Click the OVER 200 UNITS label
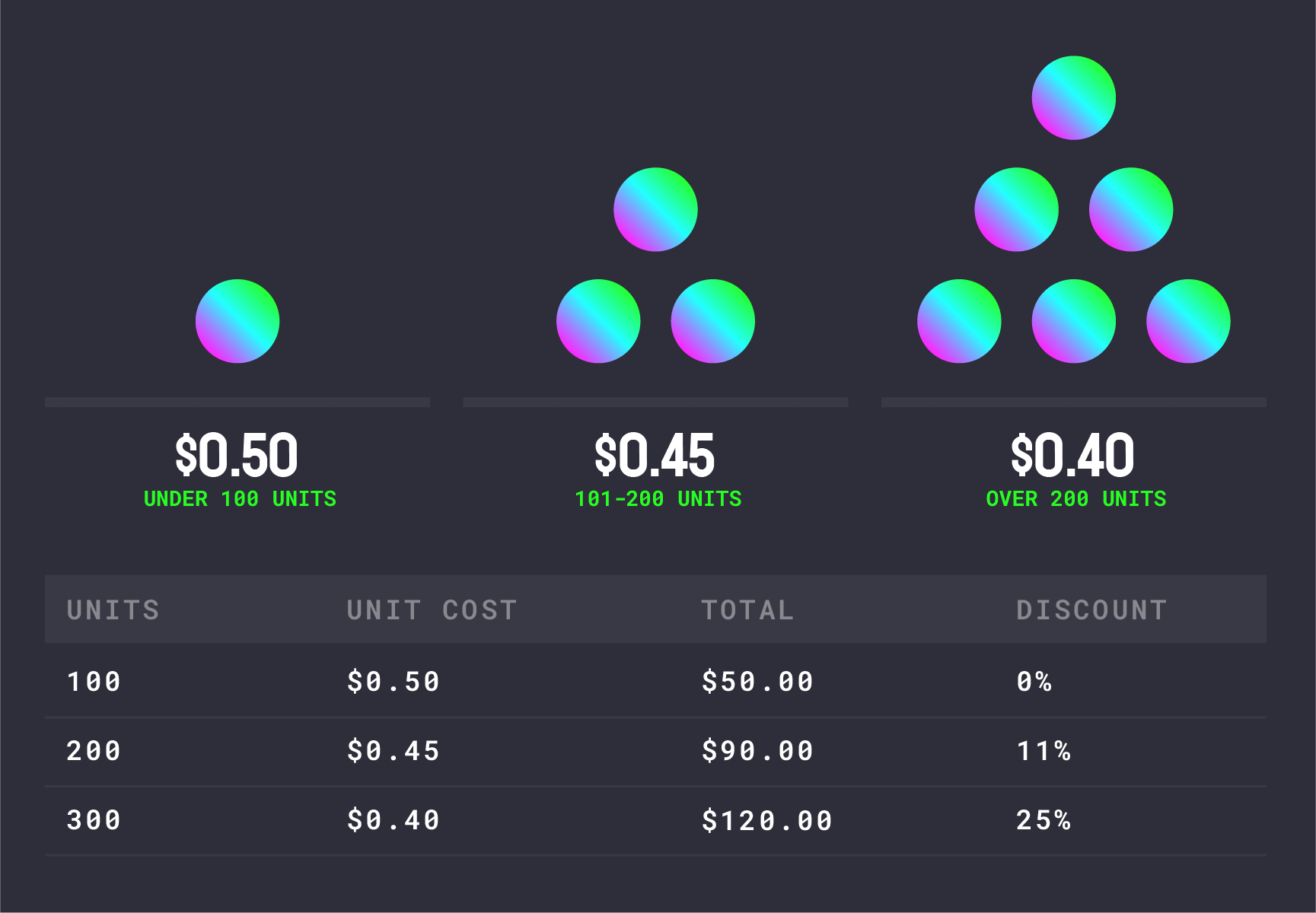1316x913 pixels. 1075,499
